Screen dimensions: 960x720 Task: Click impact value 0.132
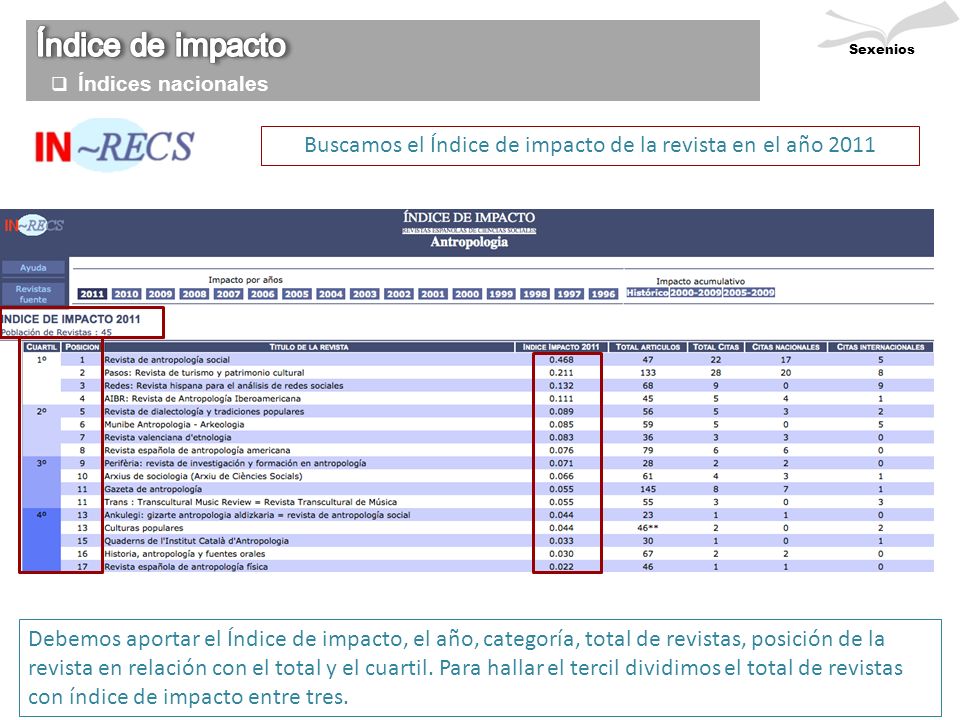(x=561, y=386)
